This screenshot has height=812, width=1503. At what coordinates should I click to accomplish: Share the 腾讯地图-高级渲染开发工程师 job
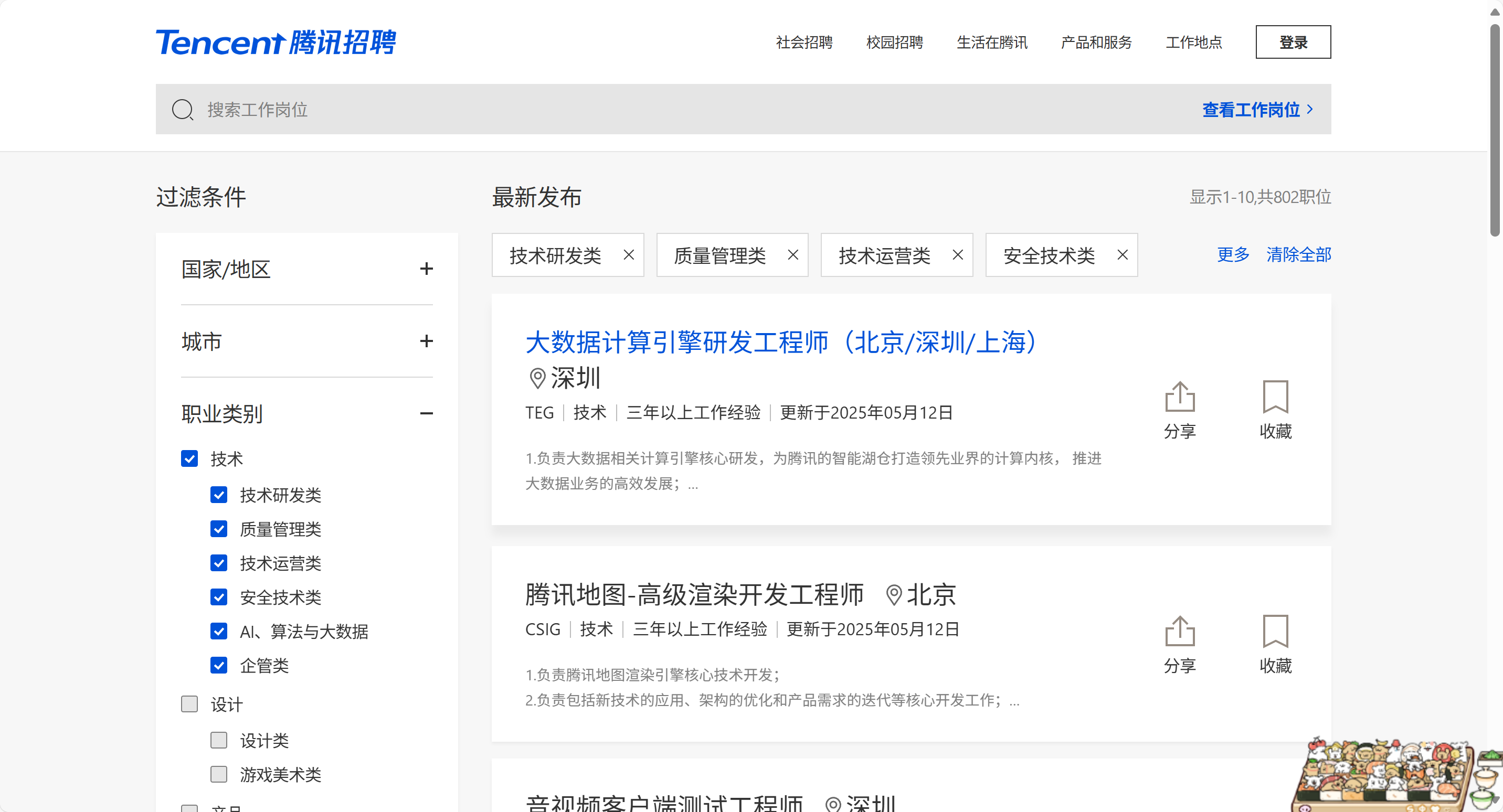[x=1180, y=645]
